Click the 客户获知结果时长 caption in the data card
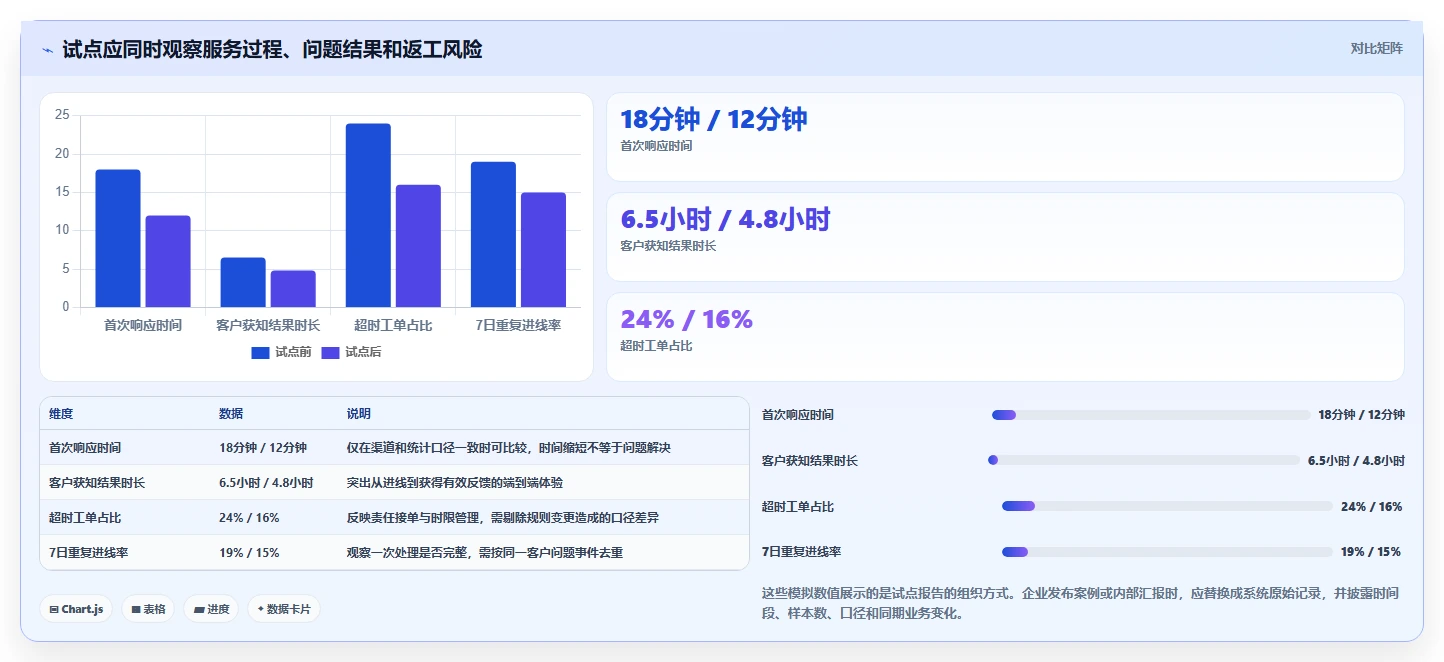Image resolution: width=1444 pixels, height=662 pixels. click(668, 246)
